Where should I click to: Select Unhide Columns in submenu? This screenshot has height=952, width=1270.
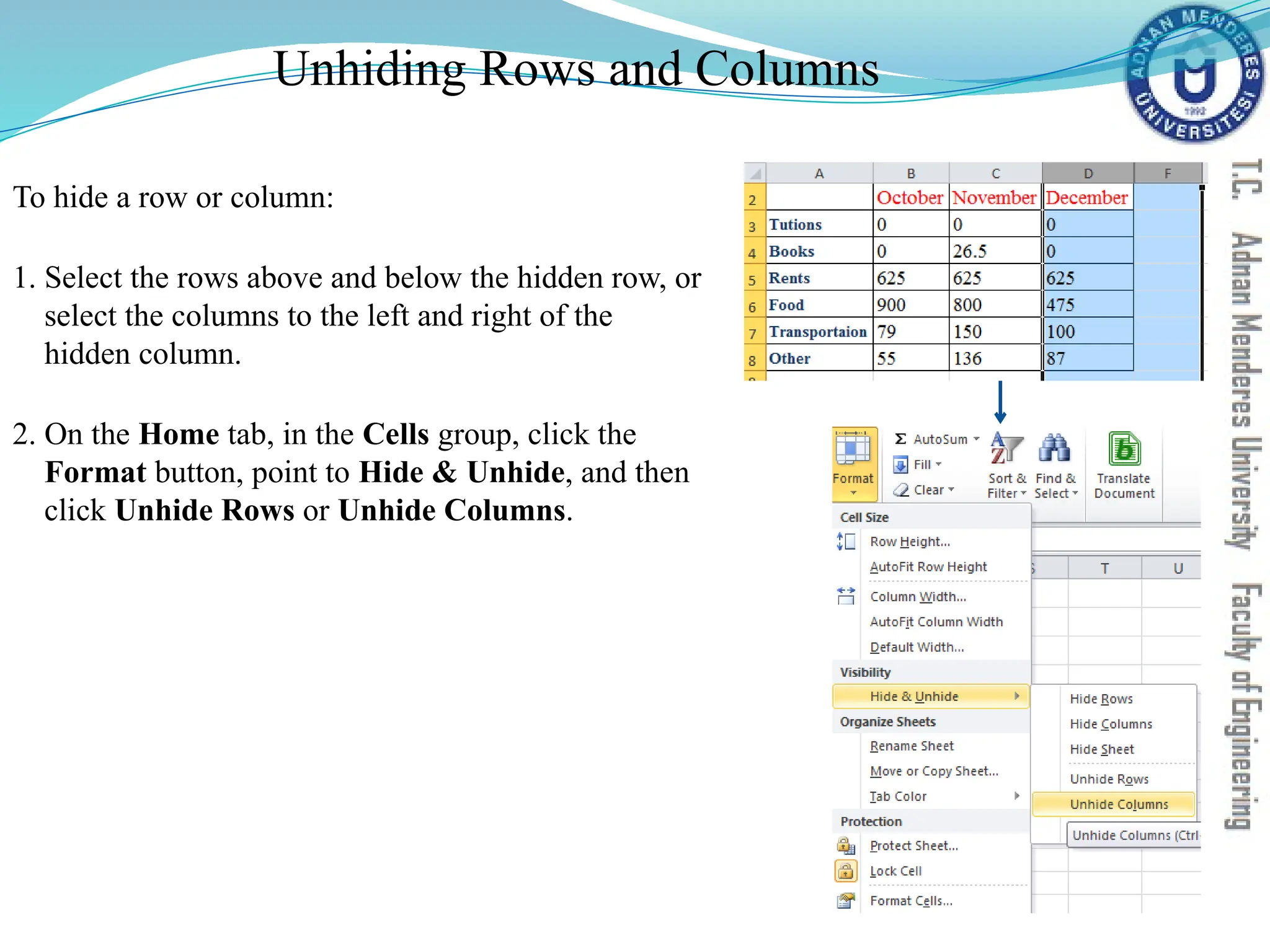coord(1114,804)
